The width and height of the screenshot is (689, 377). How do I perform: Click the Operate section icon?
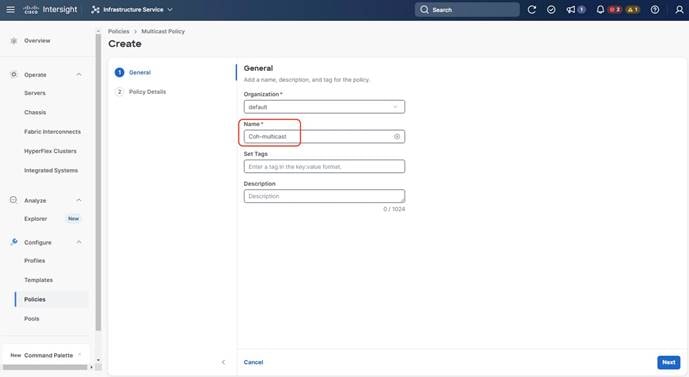click(x=14, y=74)
